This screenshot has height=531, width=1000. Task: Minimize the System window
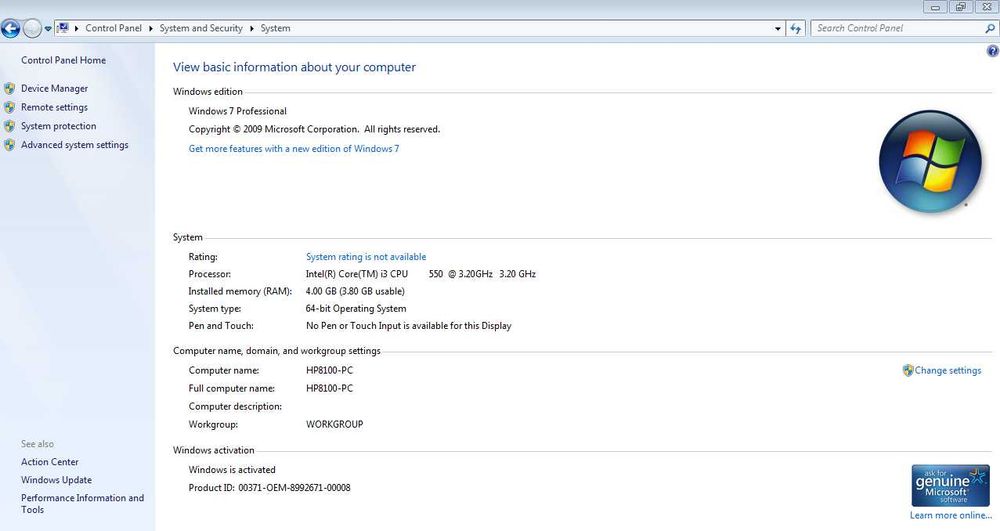[935, 7]
